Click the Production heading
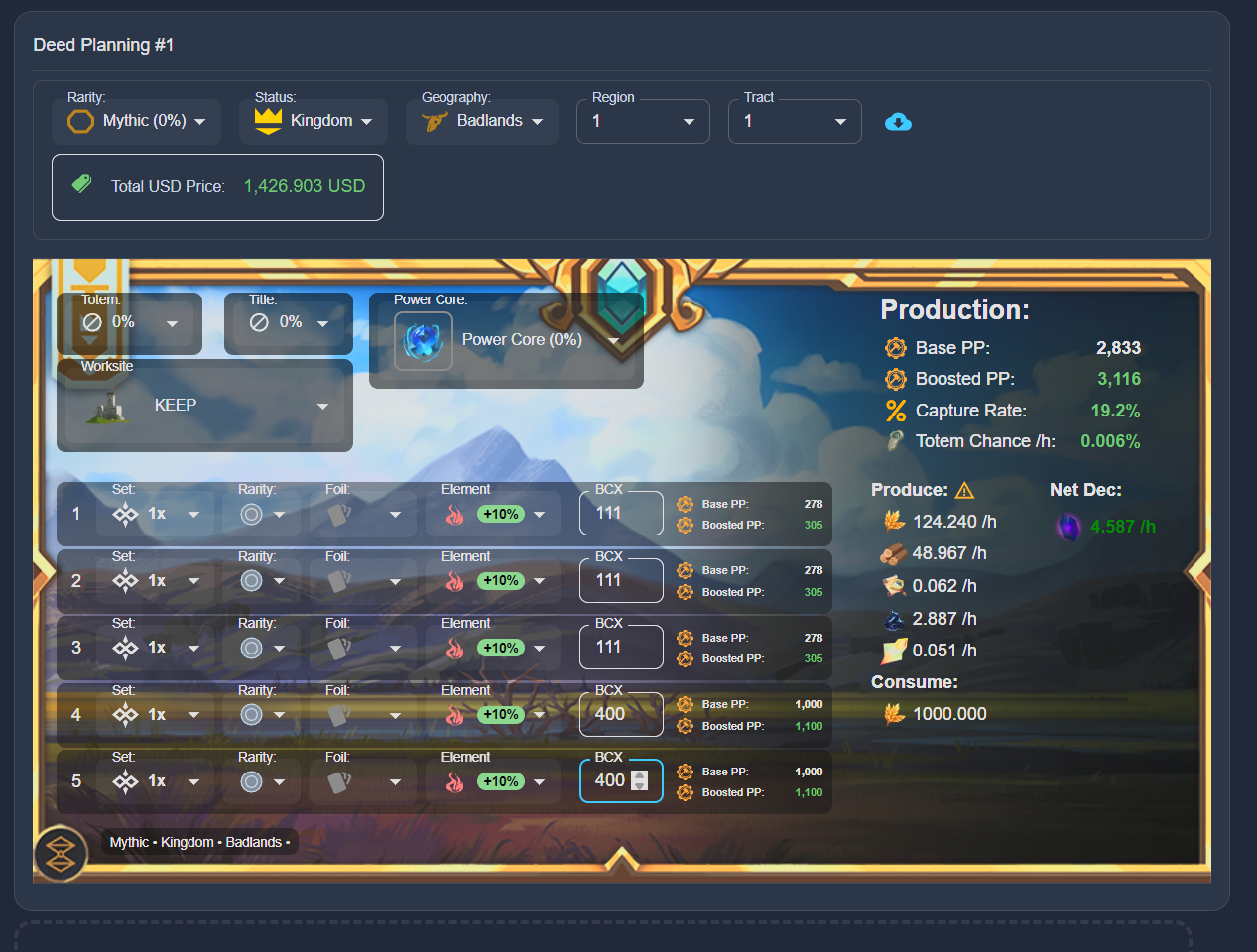Screen dimensions: 1257x952 click(954, 310)
